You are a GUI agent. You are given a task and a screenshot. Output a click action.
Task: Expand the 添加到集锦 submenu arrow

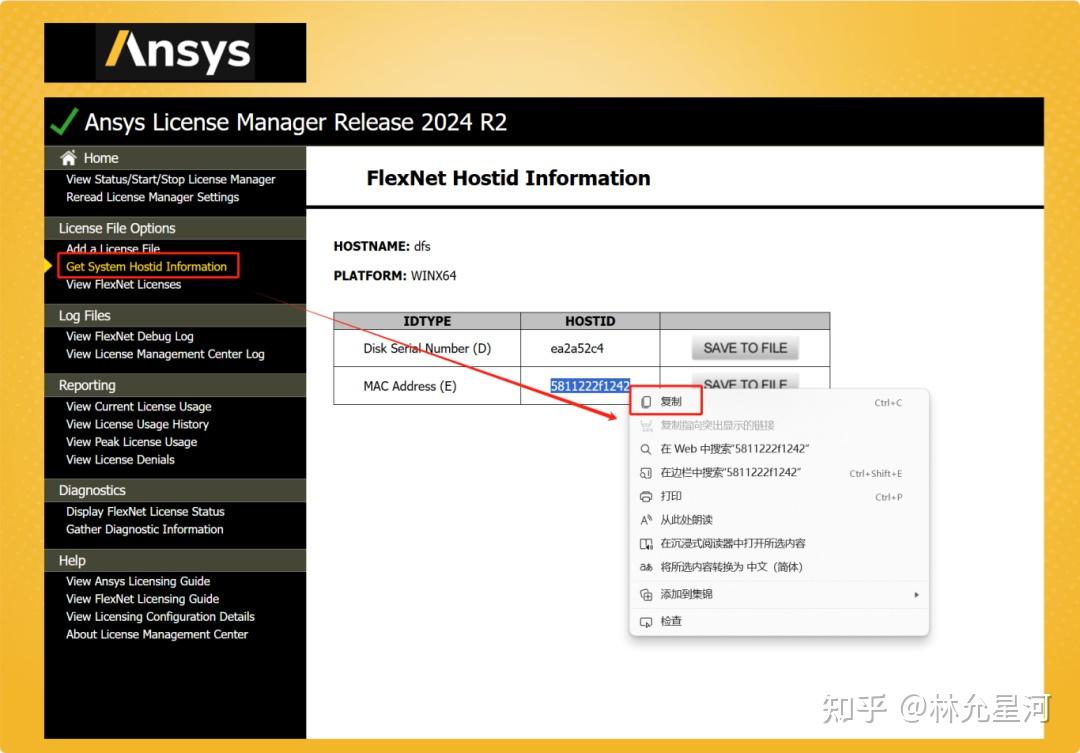point(916,593)
